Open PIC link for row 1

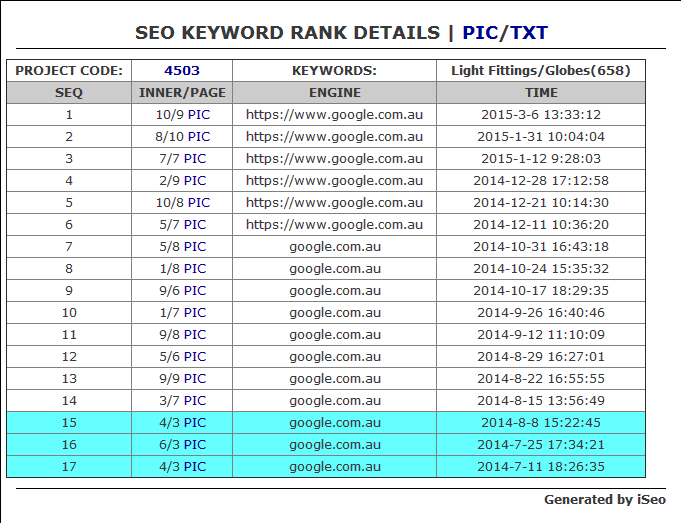click(198, 115)
